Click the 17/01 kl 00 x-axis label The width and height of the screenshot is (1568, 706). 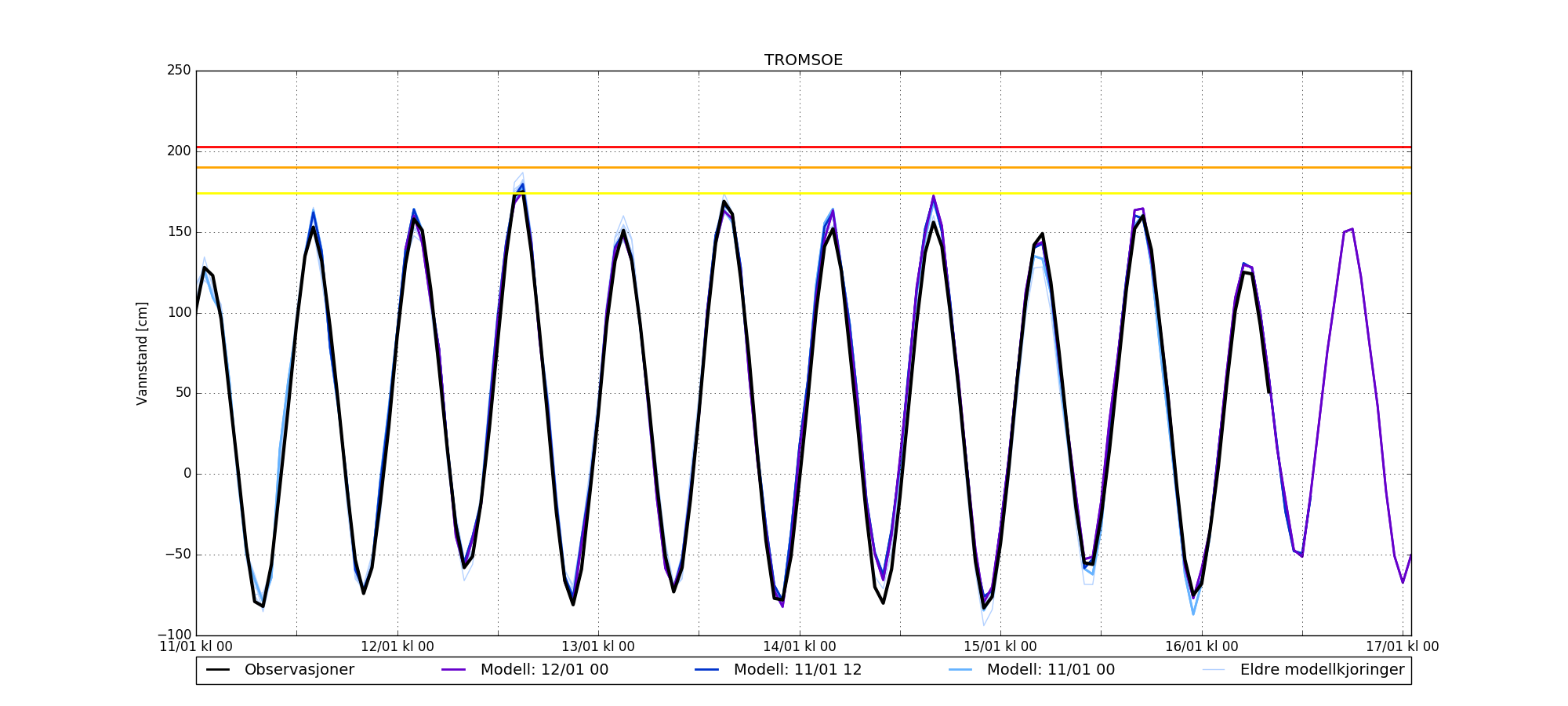coord(1403,647)
